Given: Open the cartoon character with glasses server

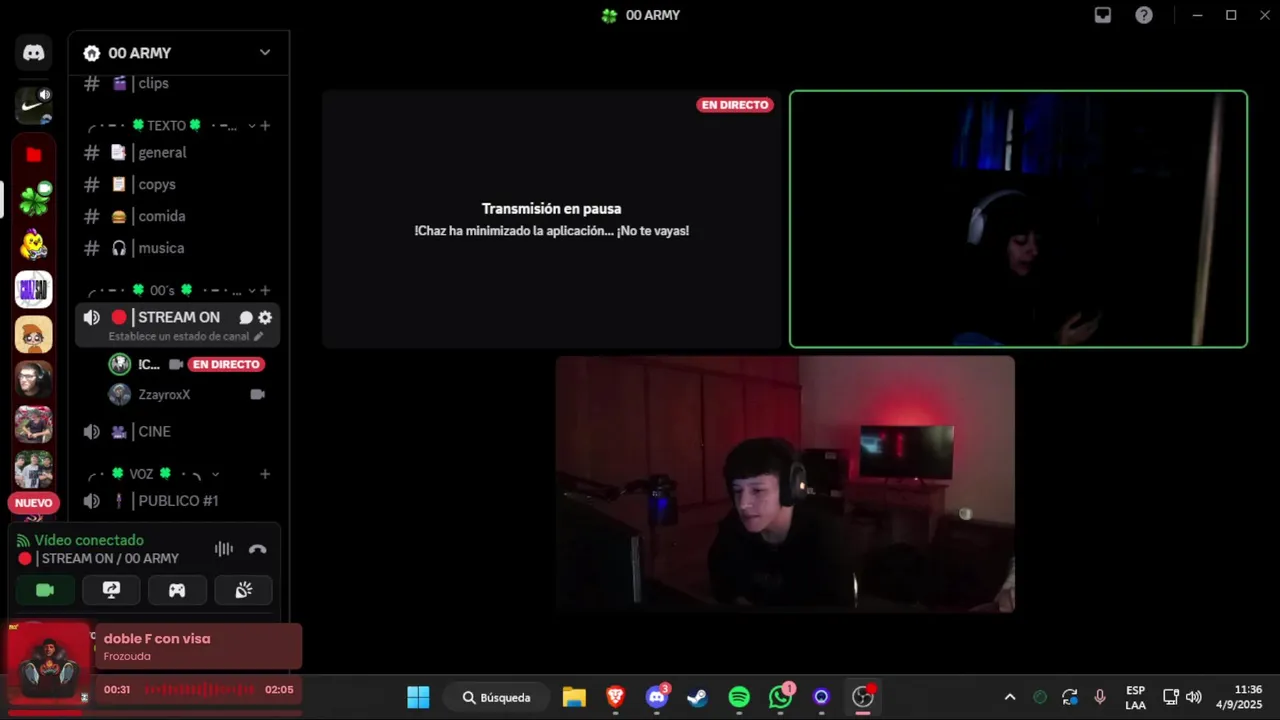Looking at the screenshot, I should 34,334.
